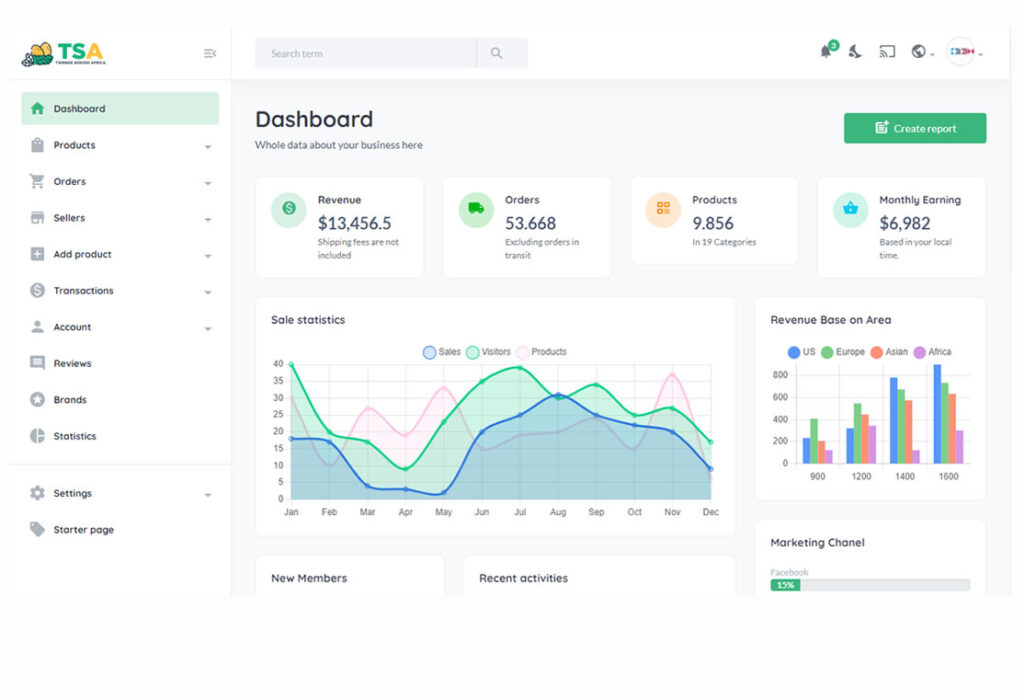Toggle the Visitors series in chart legend

[473, 352]
